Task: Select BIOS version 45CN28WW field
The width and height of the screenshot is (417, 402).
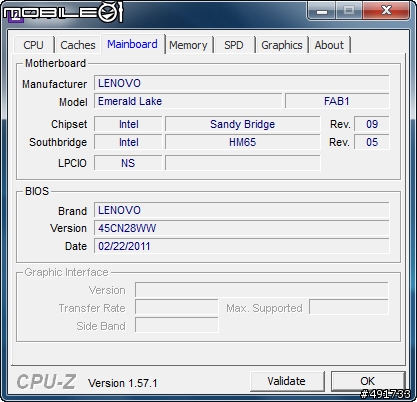Action: (242, 228)
